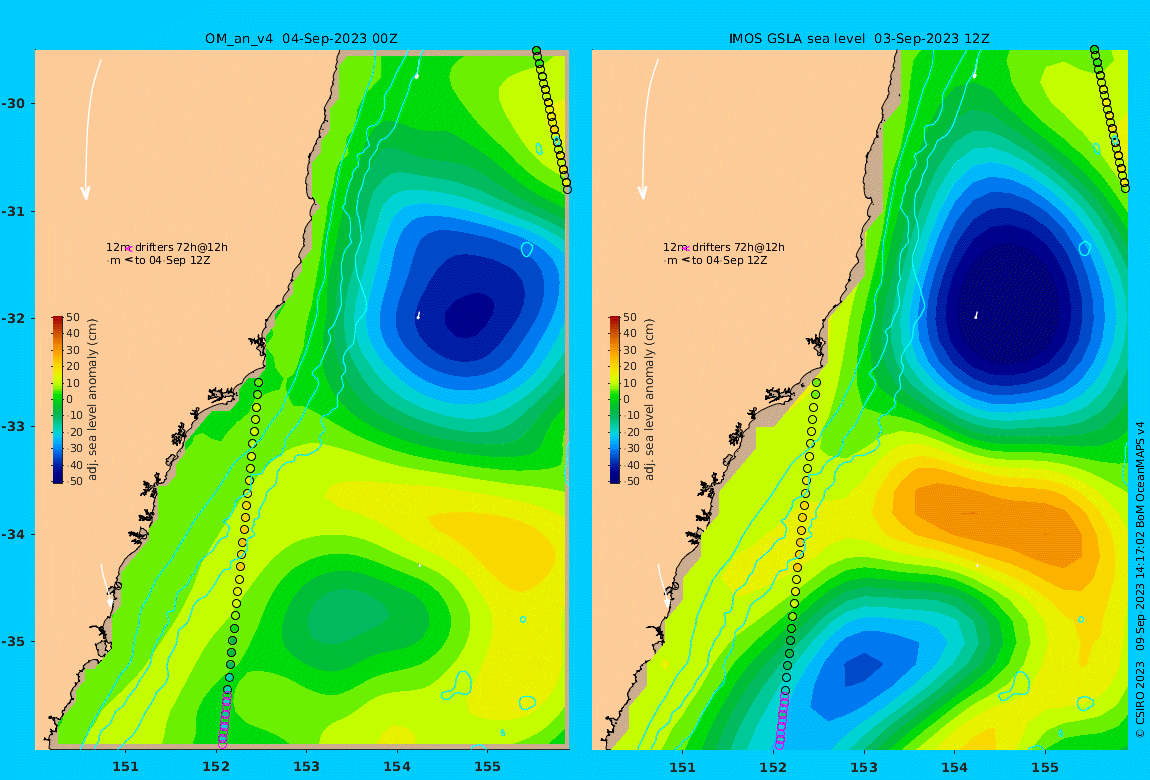Click the bottom 50 tick on left color bar
Viewport: 1150px width, 780px height.
pos(73,482)
